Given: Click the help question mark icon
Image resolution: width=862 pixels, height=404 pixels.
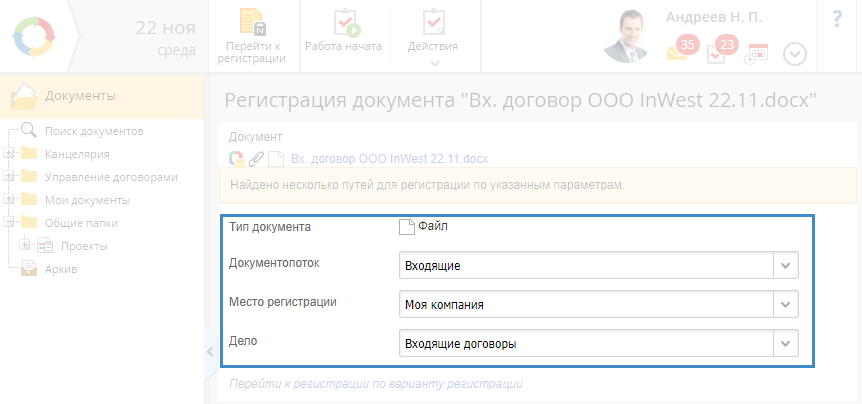Looking at the screenshot, I should [836, 20].
